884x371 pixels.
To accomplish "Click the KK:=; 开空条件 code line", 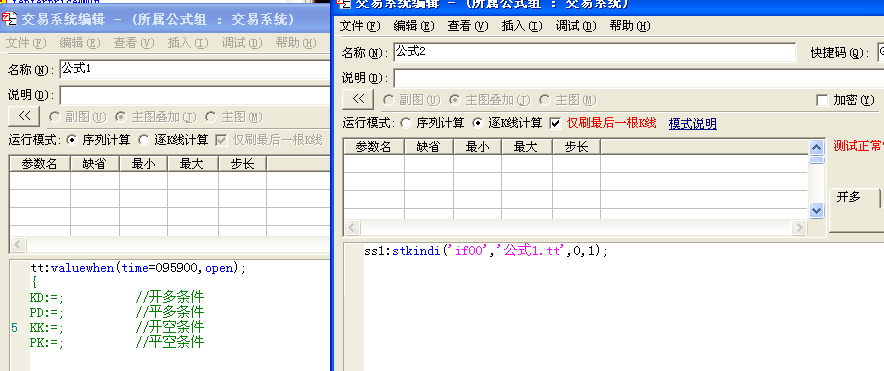I will pyautogui.click(x=117, y=327).
